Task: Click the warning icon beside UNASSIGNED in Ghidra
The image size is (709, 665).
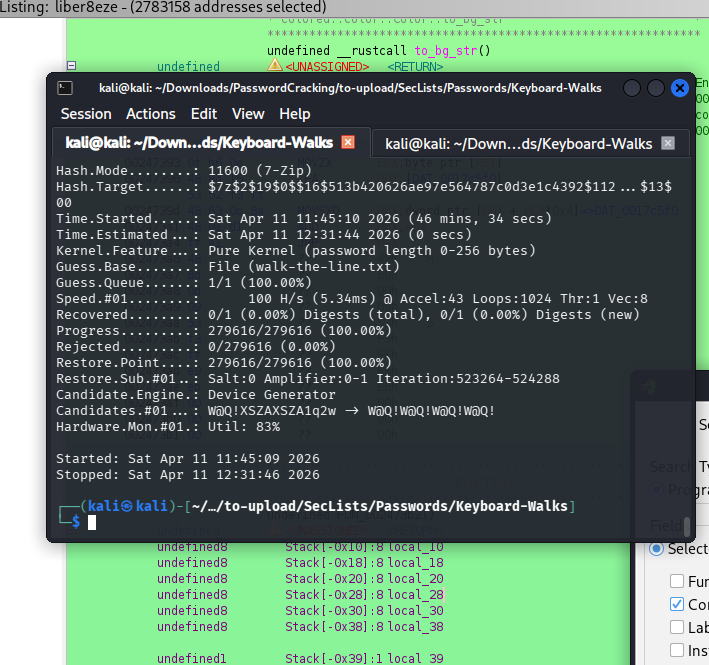Action: (274, 65)
